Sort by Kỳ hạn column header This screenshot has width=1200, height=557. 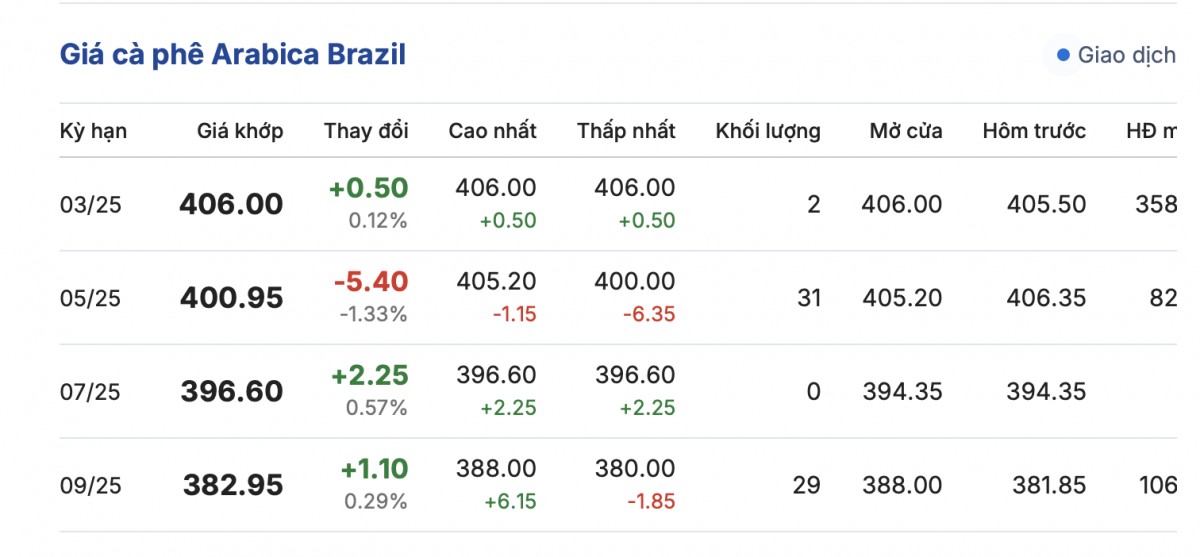[x=94, y=131]
